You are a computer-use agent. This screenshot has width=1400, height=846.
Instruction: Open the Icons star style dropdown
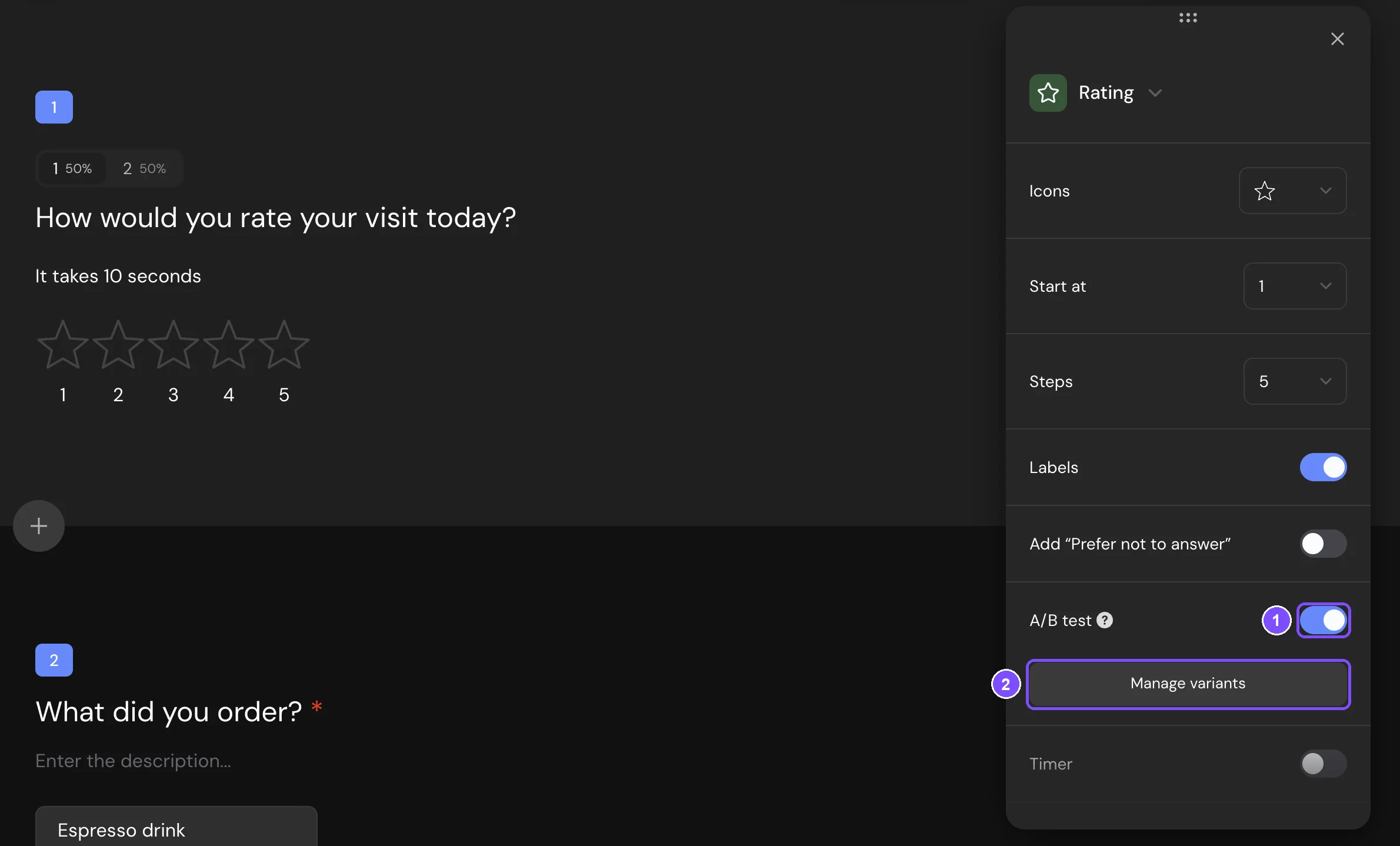point(1292,191)
